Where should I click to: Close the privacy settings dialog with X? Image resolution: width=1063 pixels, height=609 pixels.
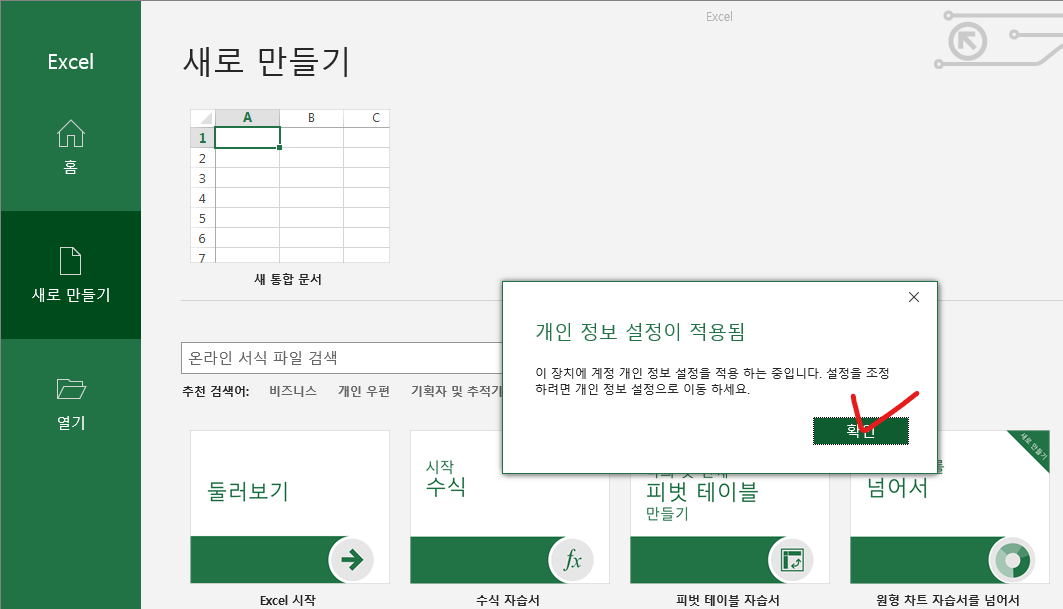click(x=914, y=297)
